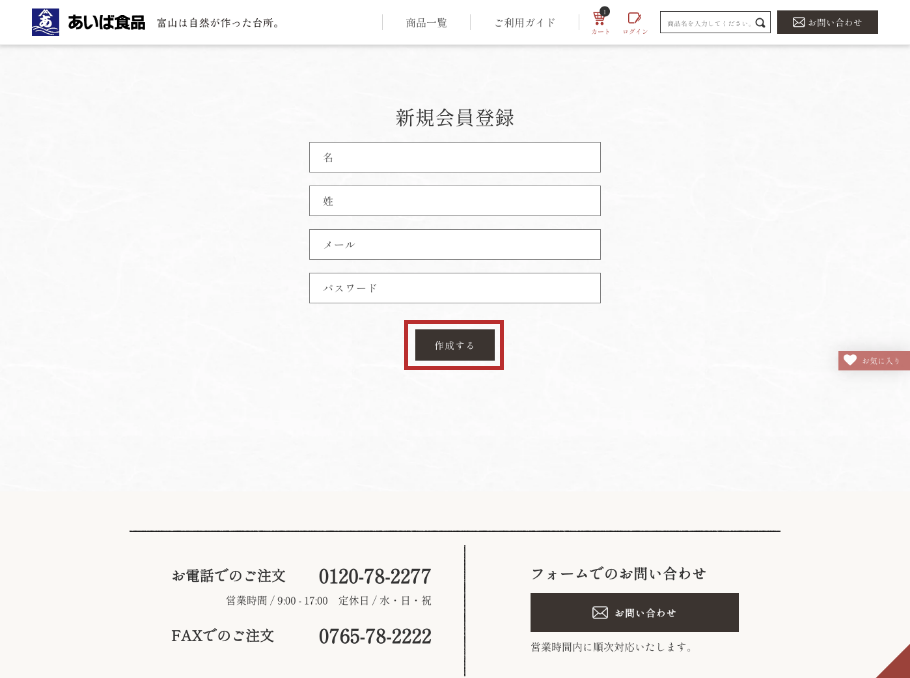The image size is (910, 678).
Task: Click the login (ログイン) icon
Action: [635, 23]
